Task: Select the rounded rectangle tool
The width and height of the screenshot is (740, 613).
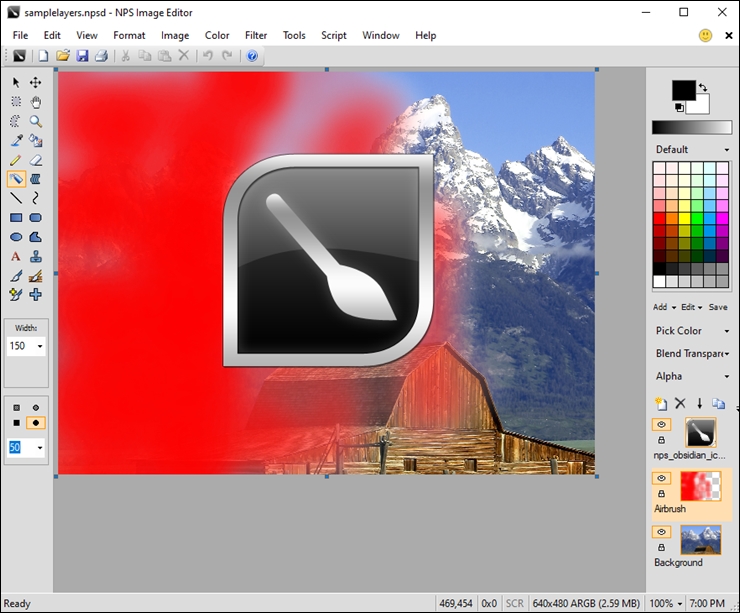Action: 35,218
